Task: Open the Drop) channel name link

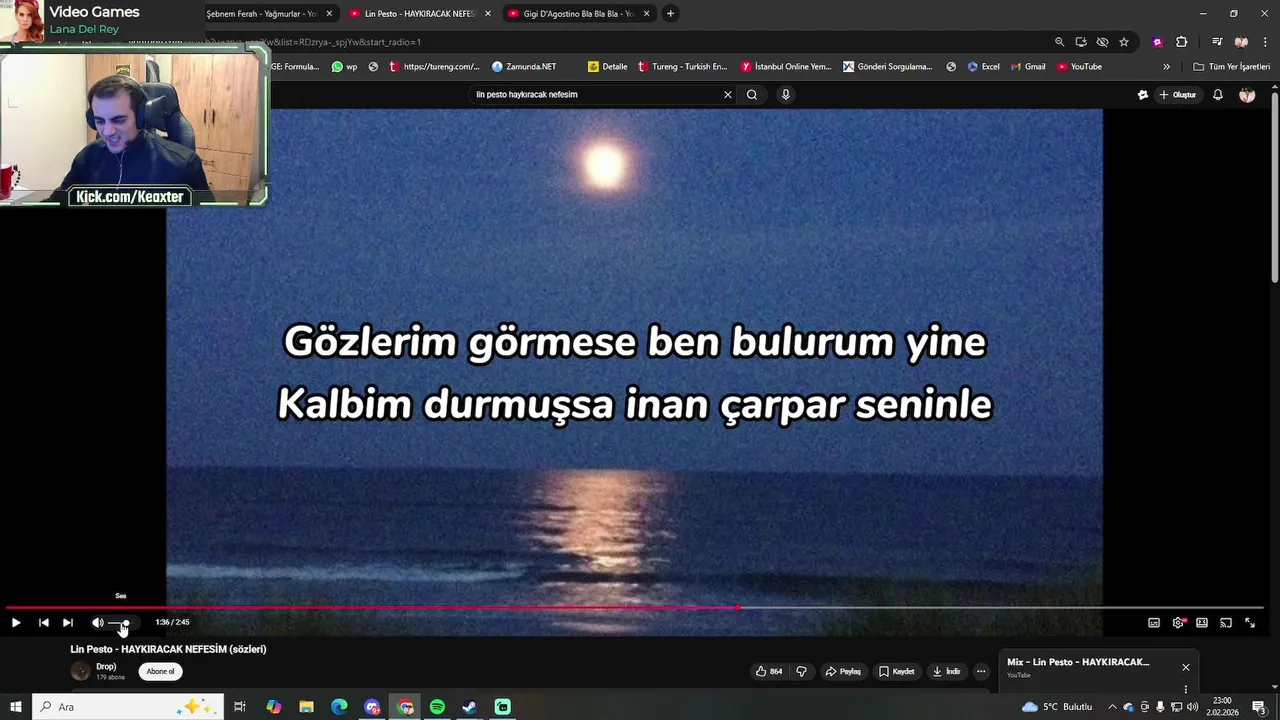Action: 106,667
